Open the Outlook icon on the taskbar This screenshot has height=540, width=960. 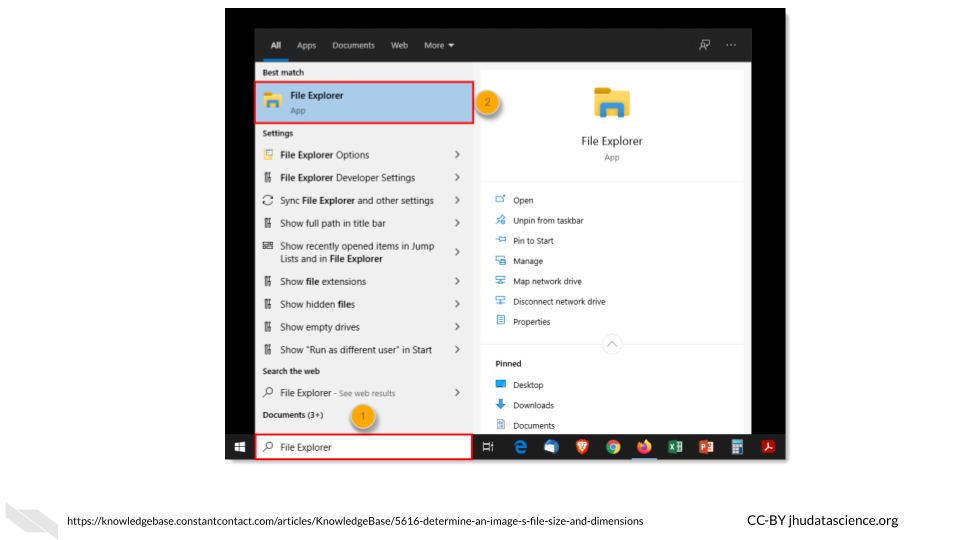click(551, 447)
